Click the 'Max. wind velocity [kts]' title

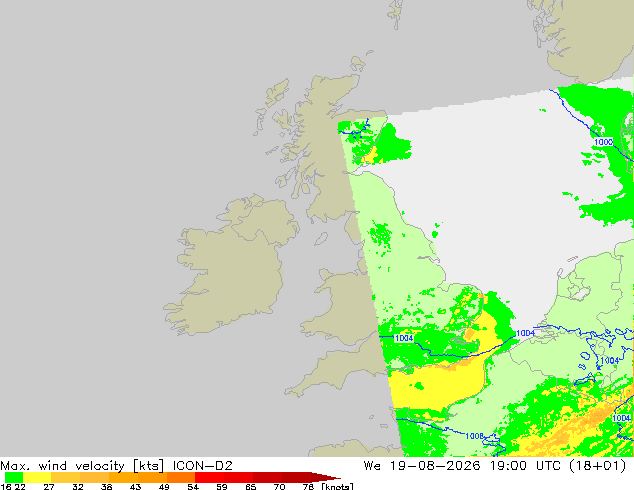[x=82, y=466]
